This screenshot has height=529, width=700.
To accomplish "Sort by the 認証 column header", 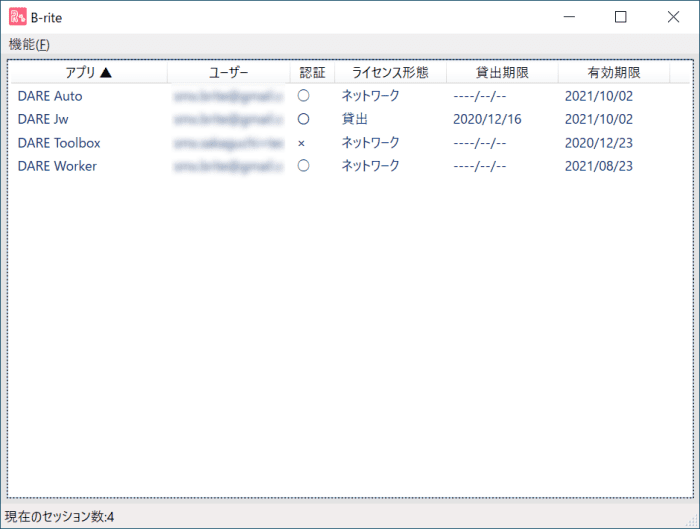I will (312, 72).
